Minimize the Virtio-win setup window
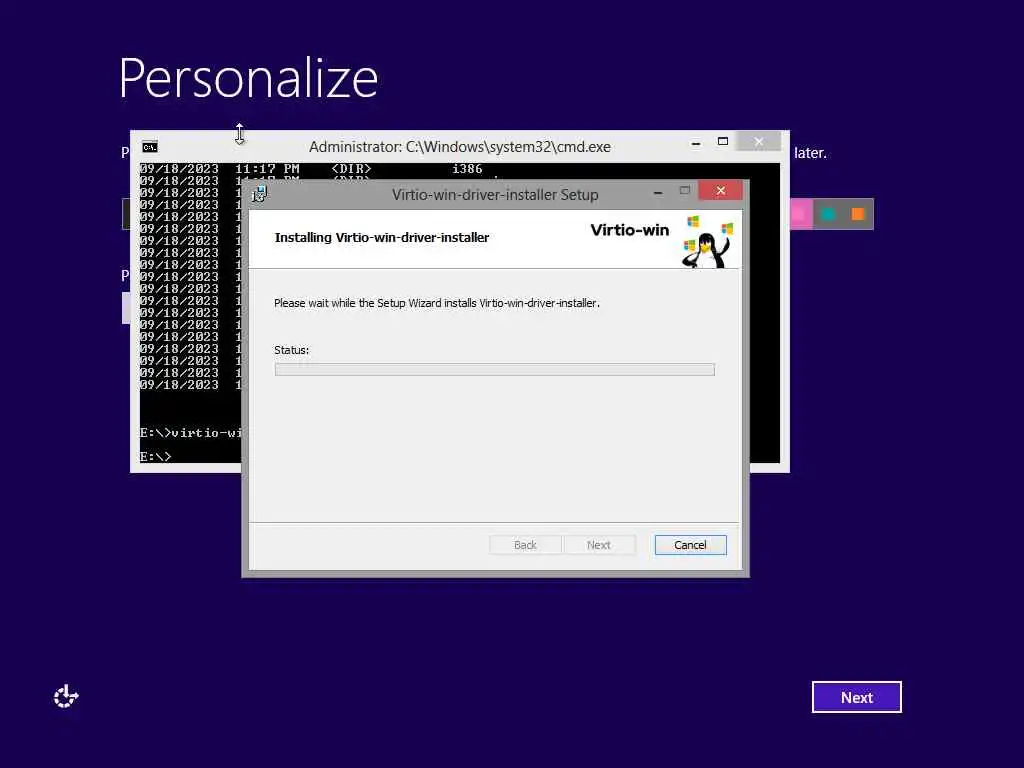 [658, 192]
